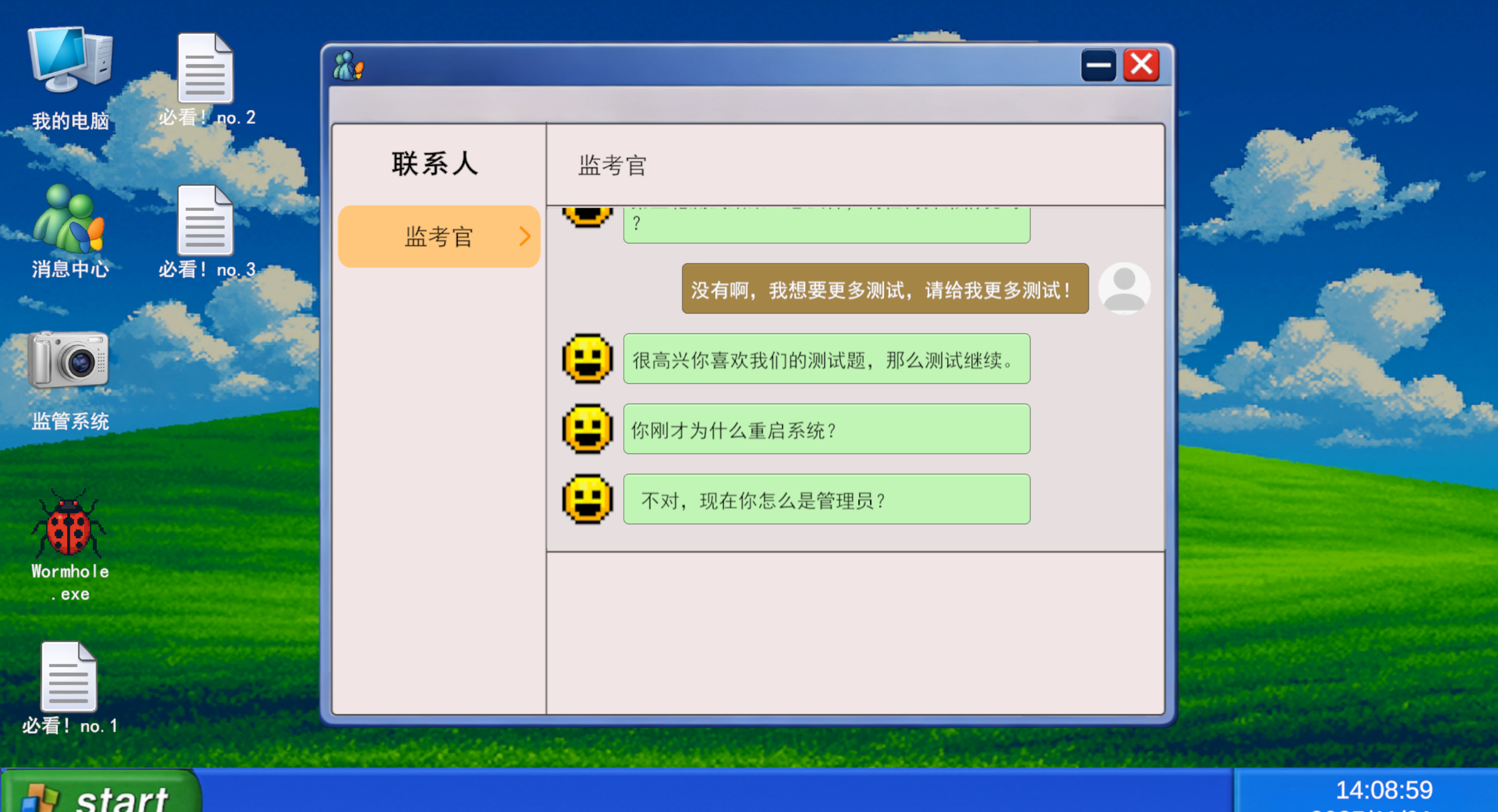Open the 监管系统 camera icon
Screen dimensions: 1498x812
[x=68, y=360]
